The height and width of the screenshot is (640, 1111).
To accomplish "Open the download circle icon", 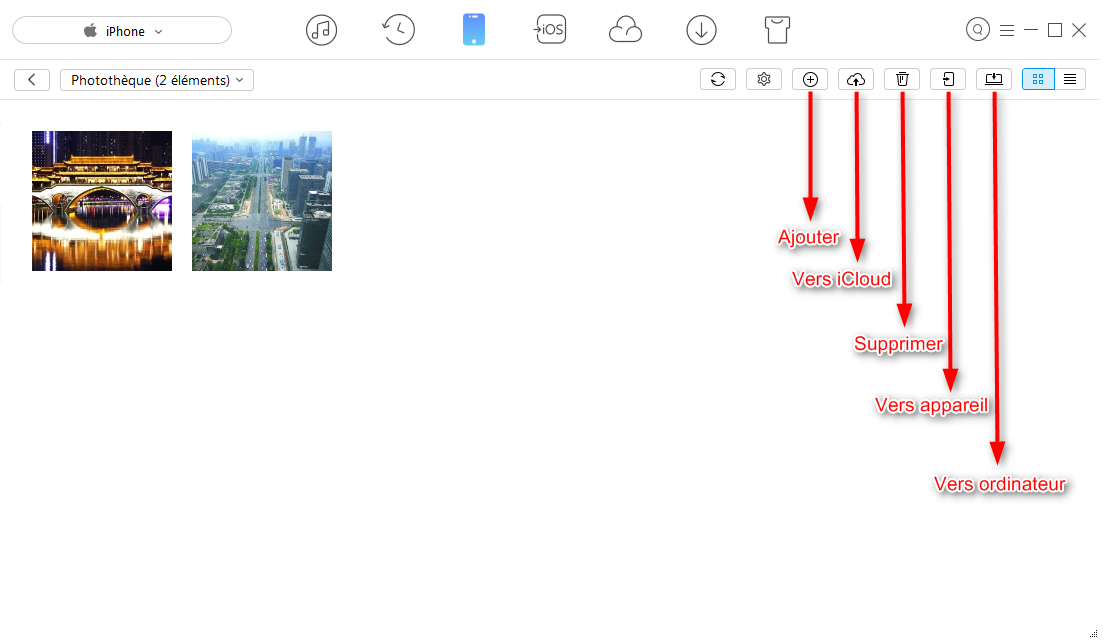I will click(701, 30).
